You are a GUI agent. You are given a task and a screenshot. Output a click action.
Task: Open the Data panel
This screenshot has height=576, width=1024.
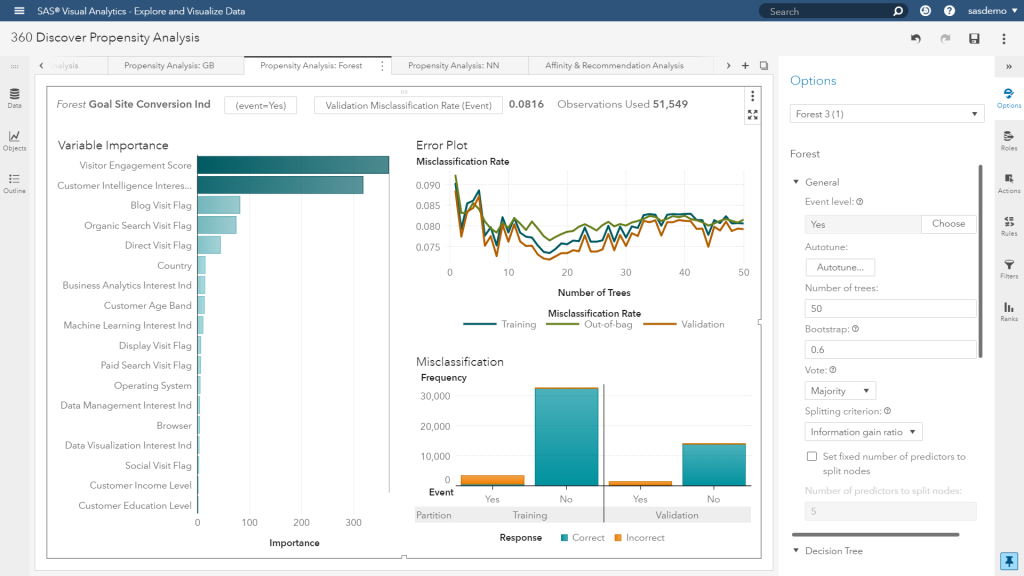tap(14, 96)
